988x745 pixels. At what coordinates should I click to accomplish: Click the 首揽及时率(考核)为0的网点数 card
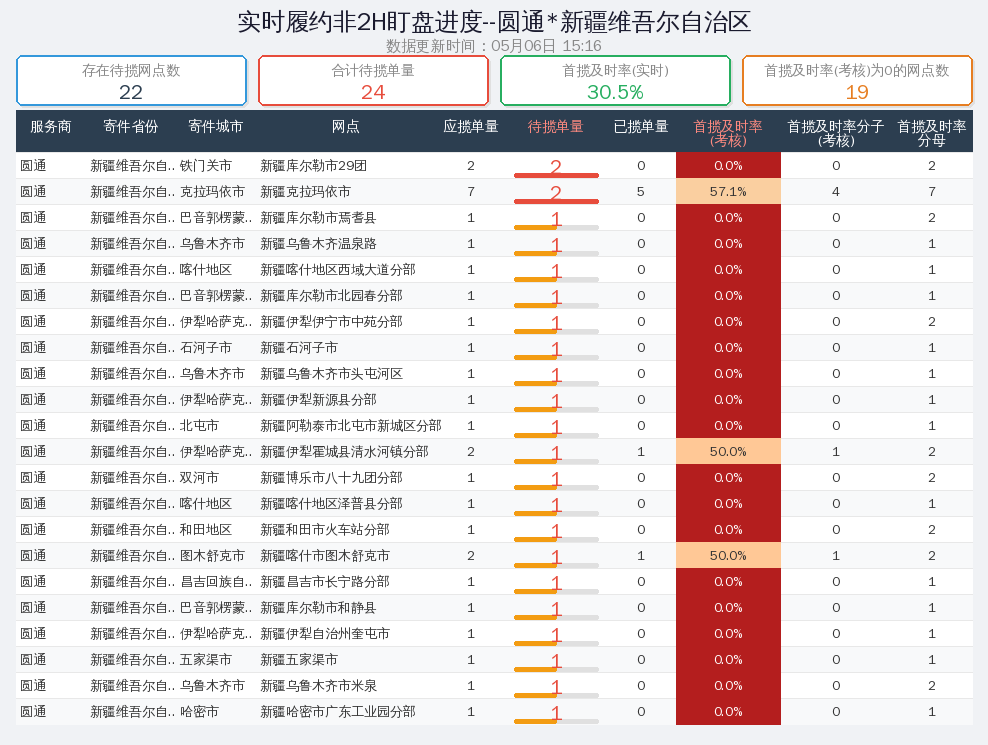click(857, 81)
